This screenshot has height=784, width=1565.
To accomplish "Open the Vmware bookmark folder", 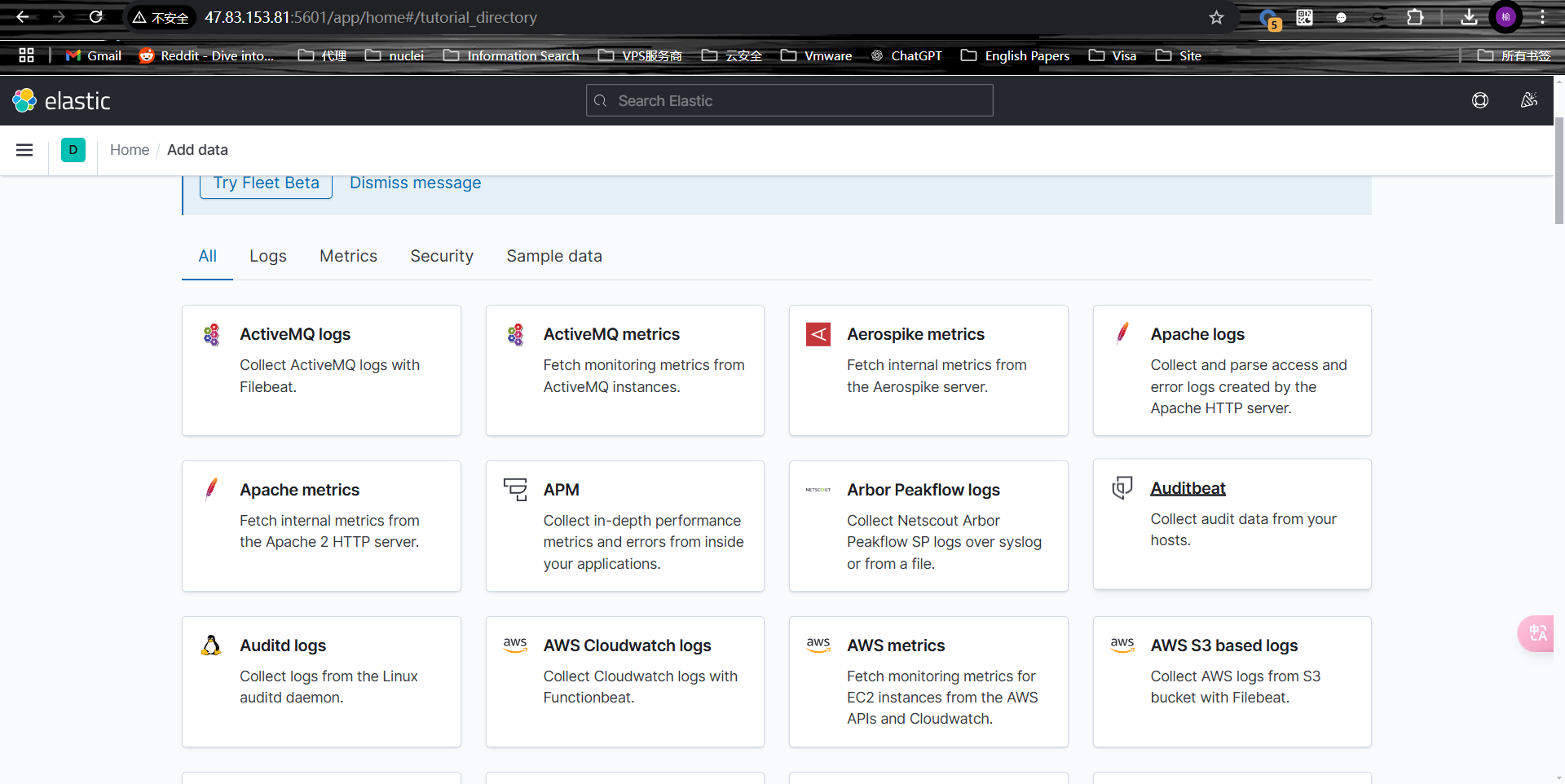I will 817,55.
